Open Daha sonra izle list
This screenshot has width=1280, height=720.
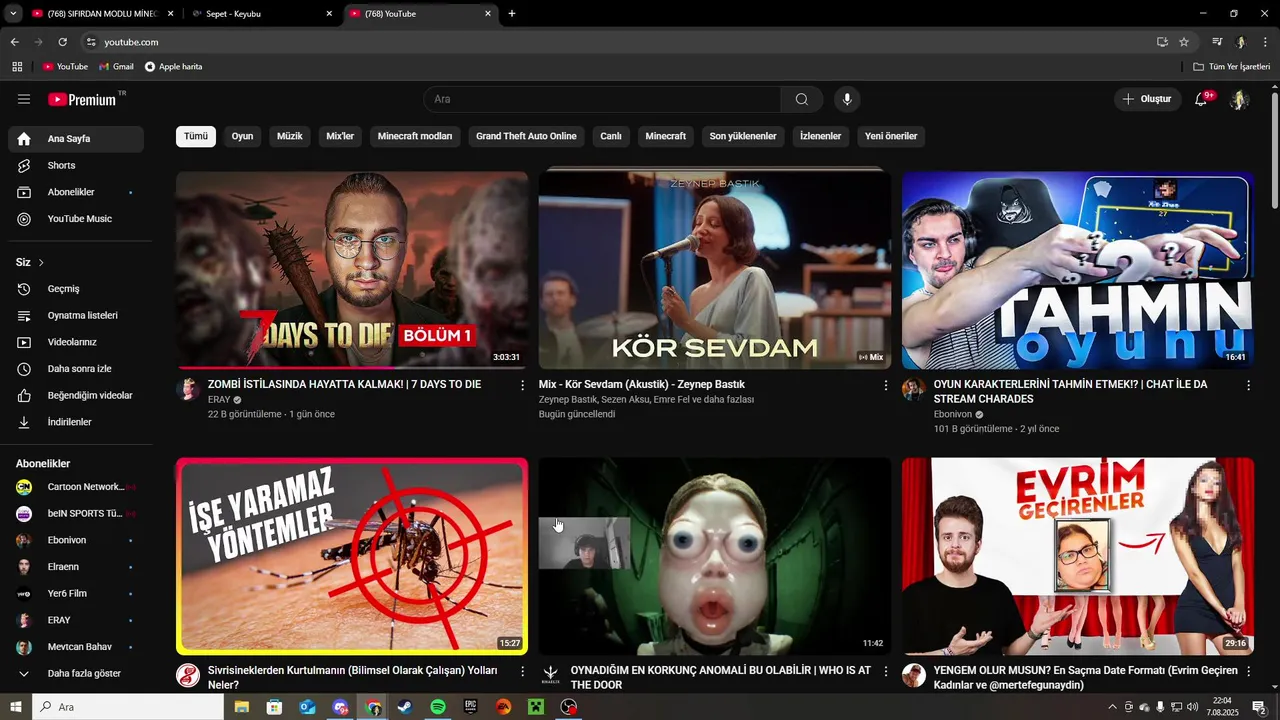pyautogui.click(x=76, y=369)
